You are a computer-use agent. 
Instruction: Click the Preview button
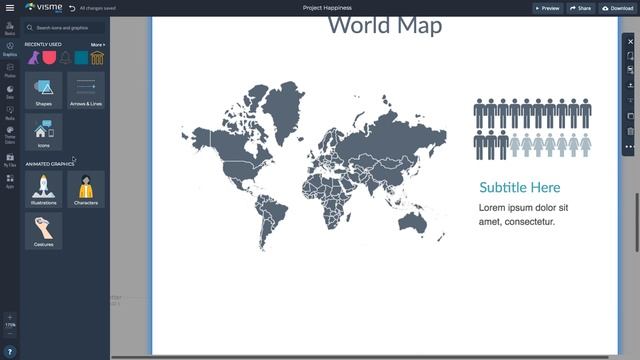point(548,8)
